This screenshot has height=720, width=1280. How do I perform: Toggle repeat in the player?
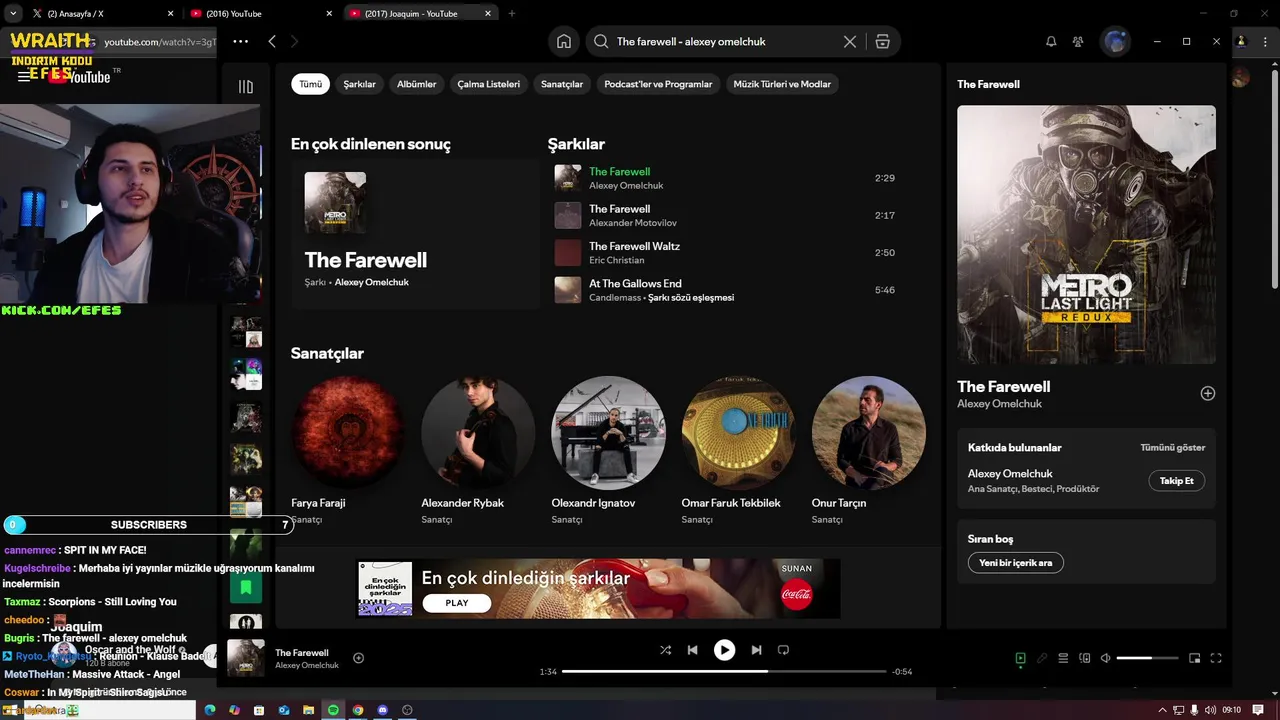(x=784, y=650)
